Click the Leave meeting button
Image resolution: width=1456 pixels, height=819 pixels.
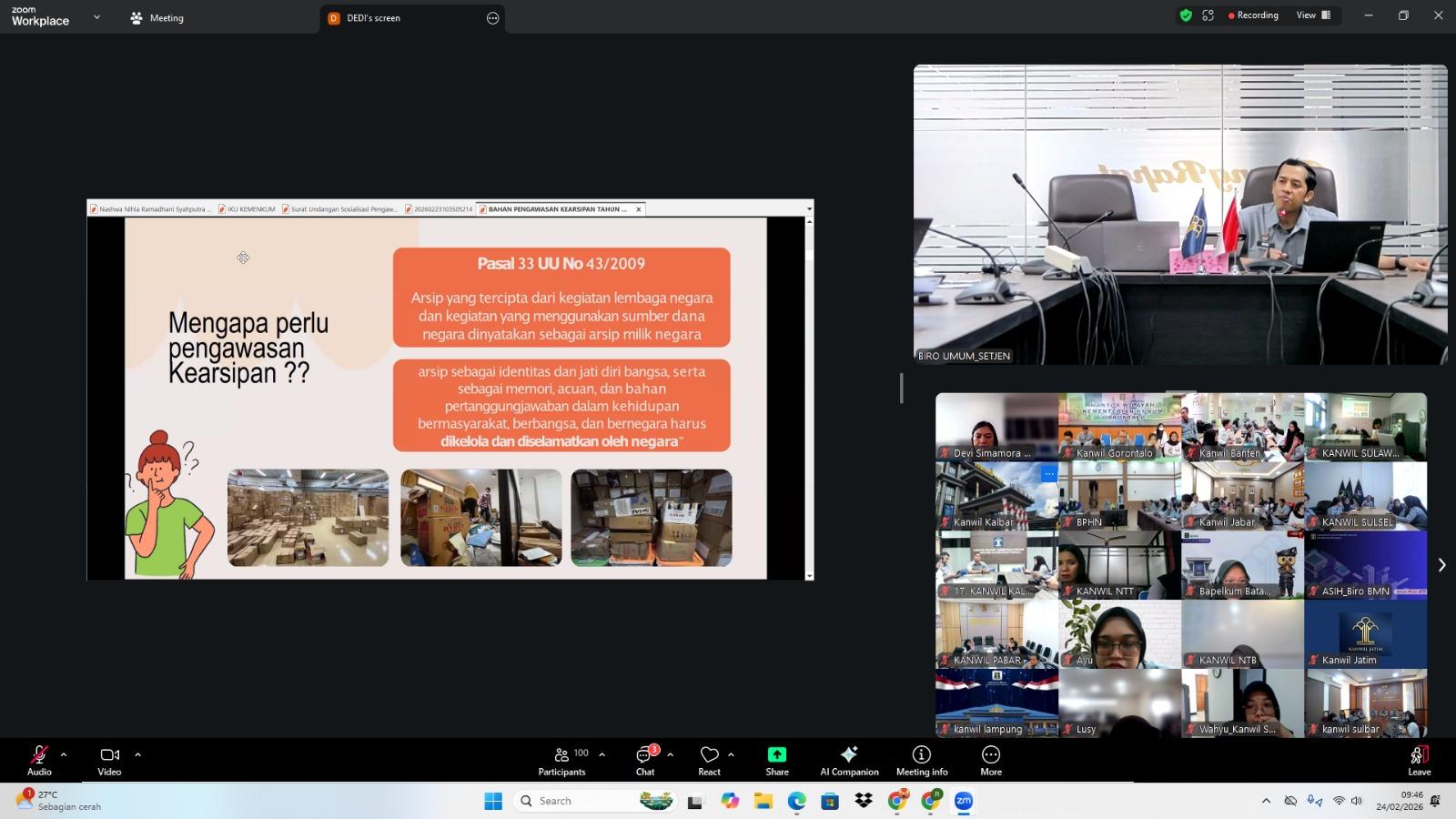pos(1419,761)
